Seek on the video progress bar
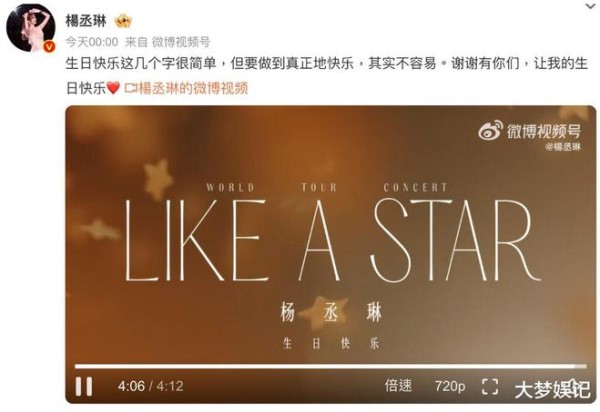The image size is (600, 412). pos(331,366)
